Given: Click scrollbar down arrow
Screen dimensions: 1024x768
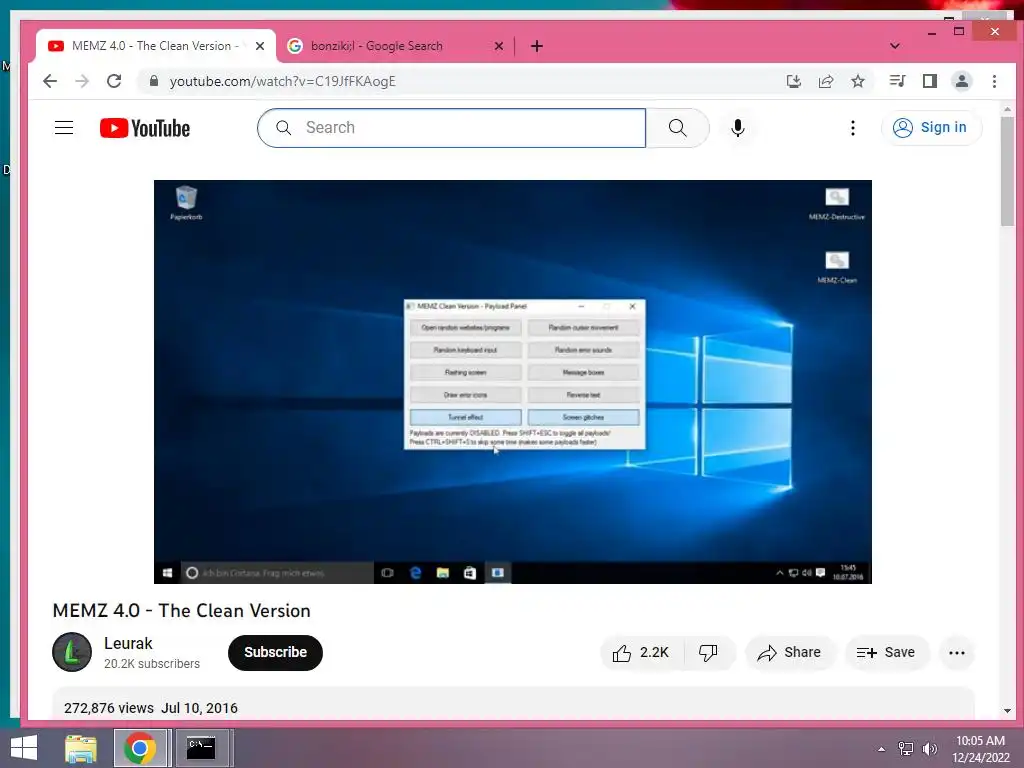Looking at the screenshot, I should [1007, 711].
